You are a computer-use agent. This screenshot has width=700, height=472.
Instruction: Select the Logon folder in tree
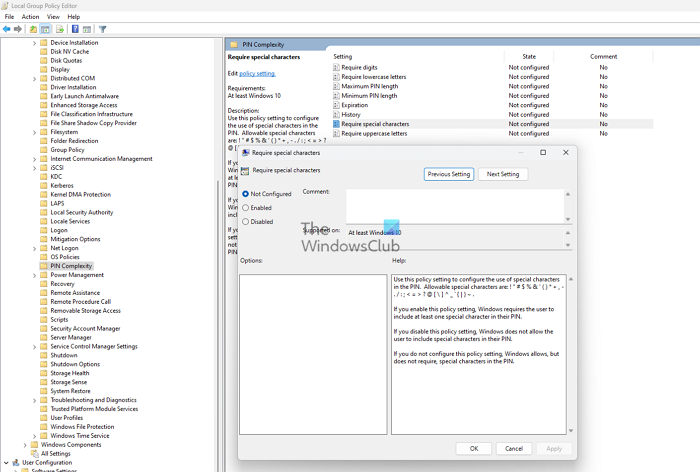(x=59, y=230)
